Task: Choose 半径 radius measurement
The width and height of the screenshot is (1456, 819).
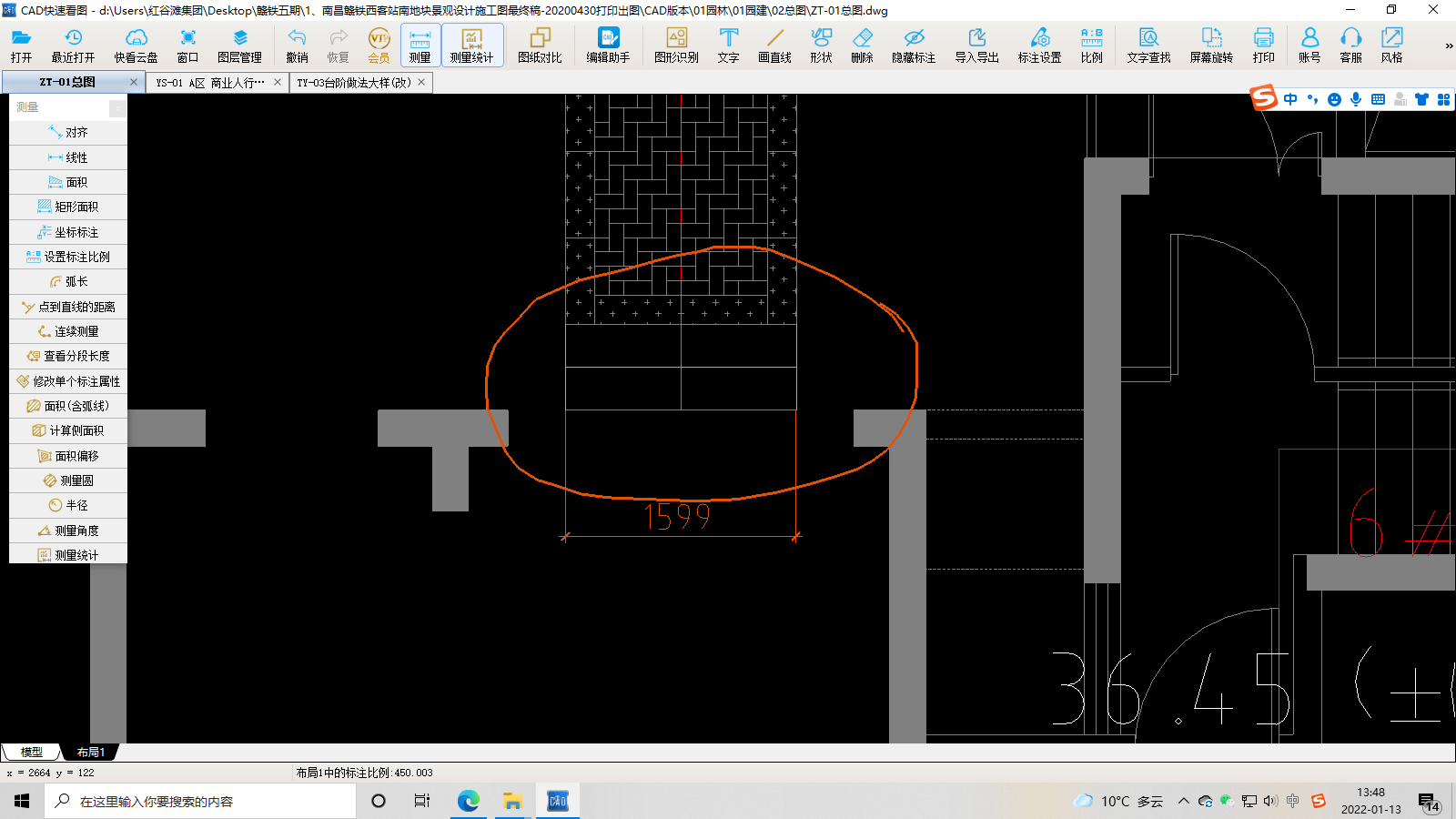Action: tap(68, 505)
